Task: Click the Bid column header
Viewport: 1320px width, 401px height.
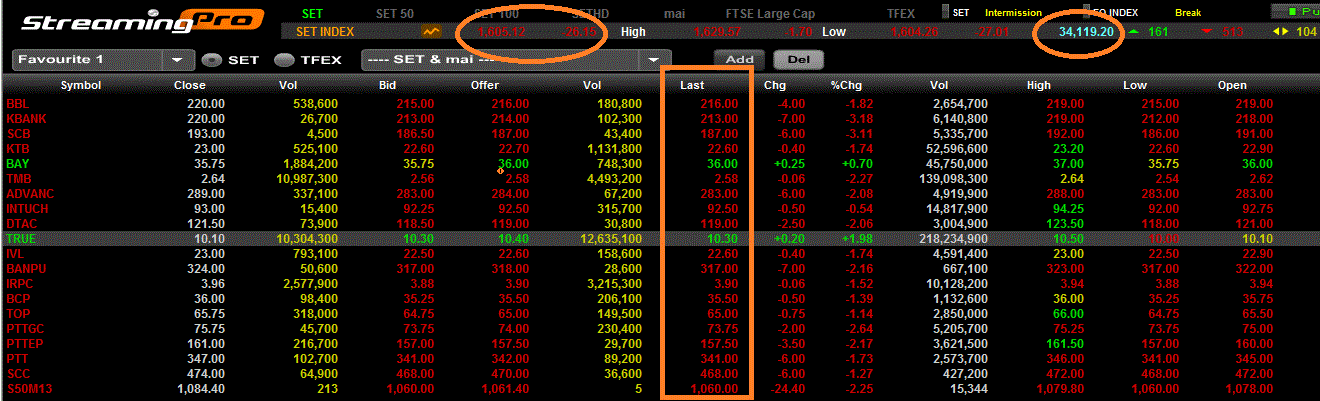Action: click(x=389, y=86)
